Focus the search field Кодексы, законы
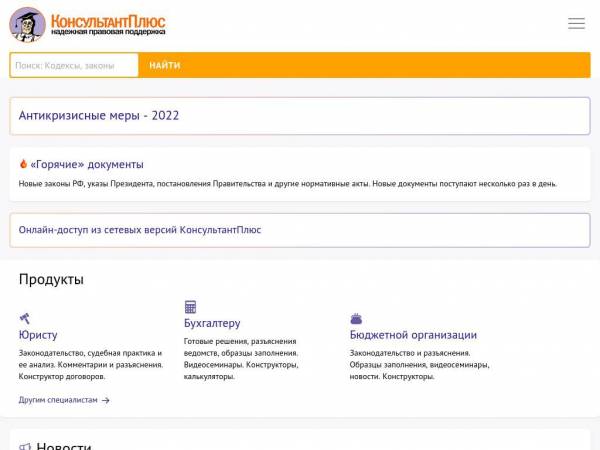Viewport: 600px width, 450px height. [74, 65]
